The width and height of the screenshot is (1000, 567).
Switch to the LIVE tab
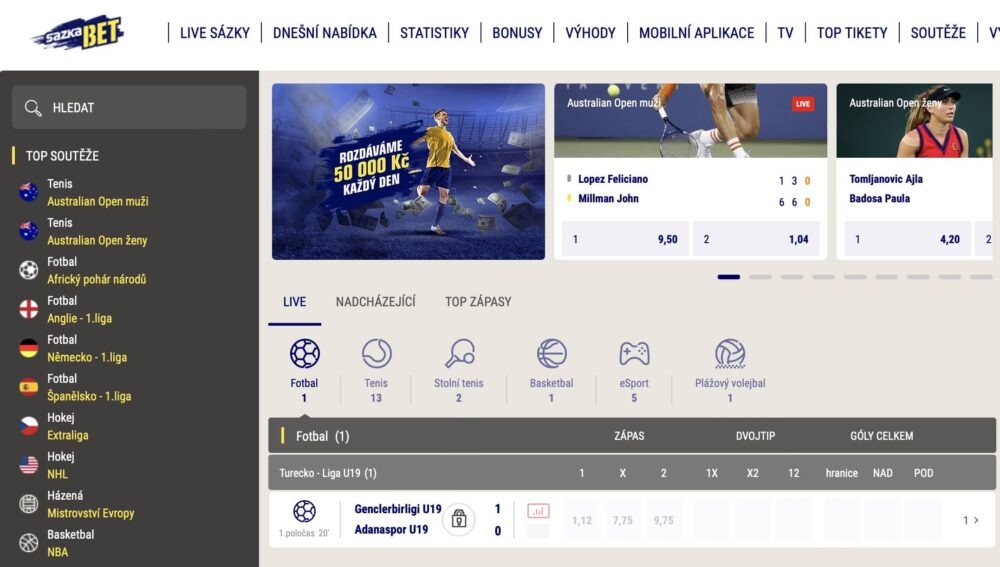click(x=295, y=302)
